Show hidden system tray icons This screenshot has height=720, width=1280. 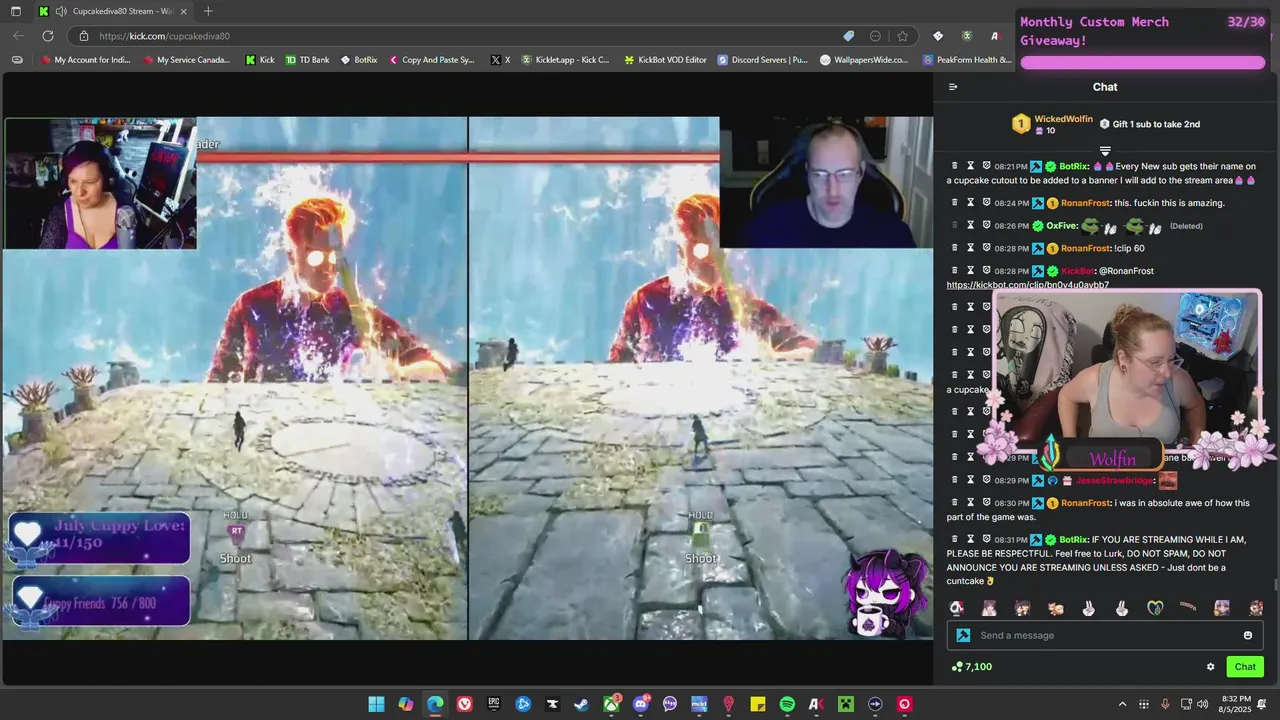pos(1122,704)
